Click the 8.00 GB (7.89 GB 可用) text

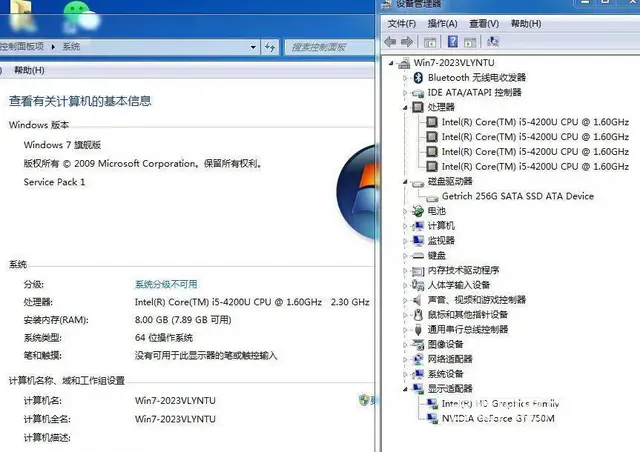click(183, 320)
